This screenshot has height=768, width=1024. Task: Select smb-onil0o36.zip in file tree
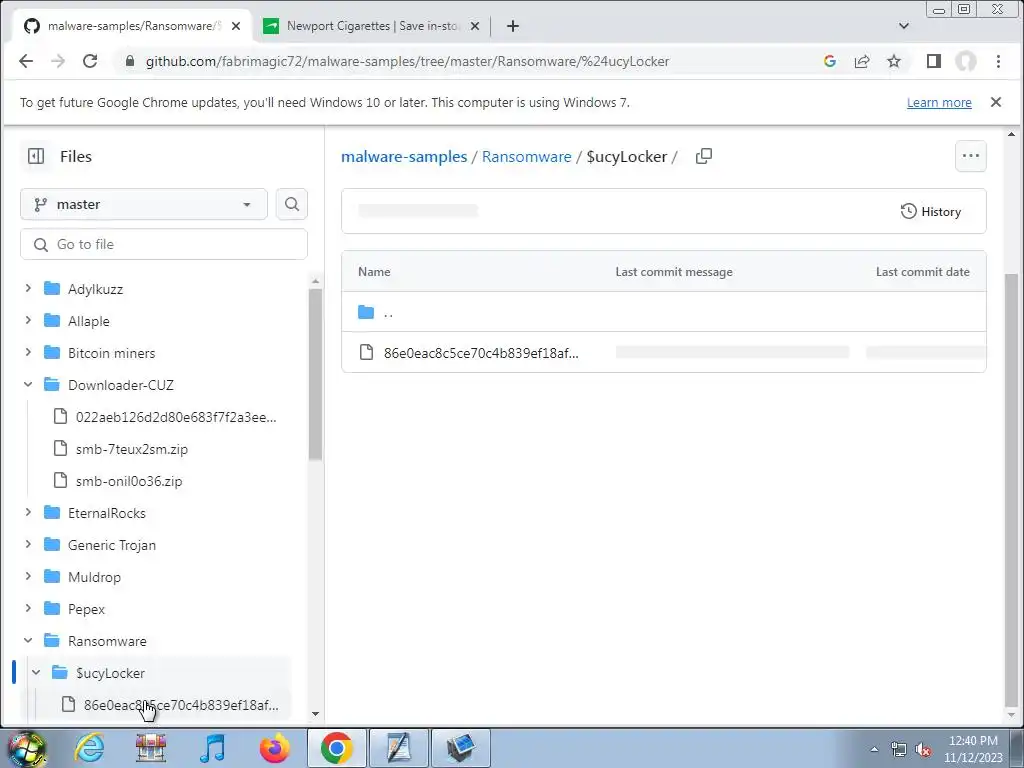[129, 481]
